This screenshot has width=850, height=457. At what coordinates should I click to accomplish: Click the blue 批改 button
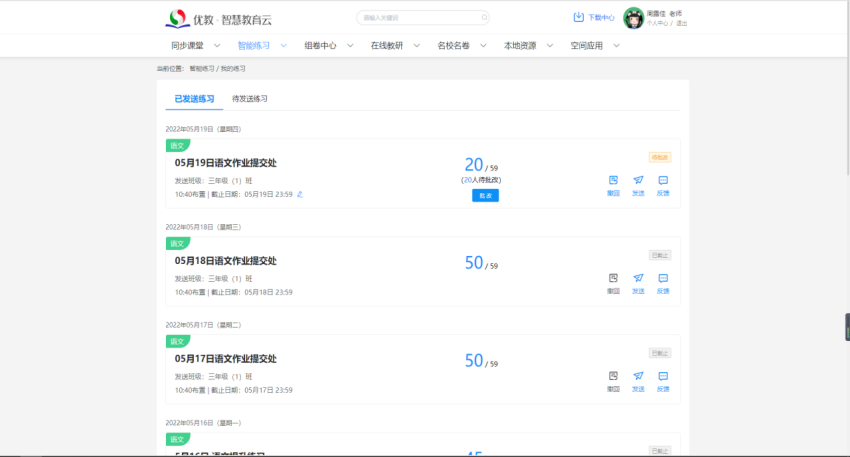click(485, 195)
